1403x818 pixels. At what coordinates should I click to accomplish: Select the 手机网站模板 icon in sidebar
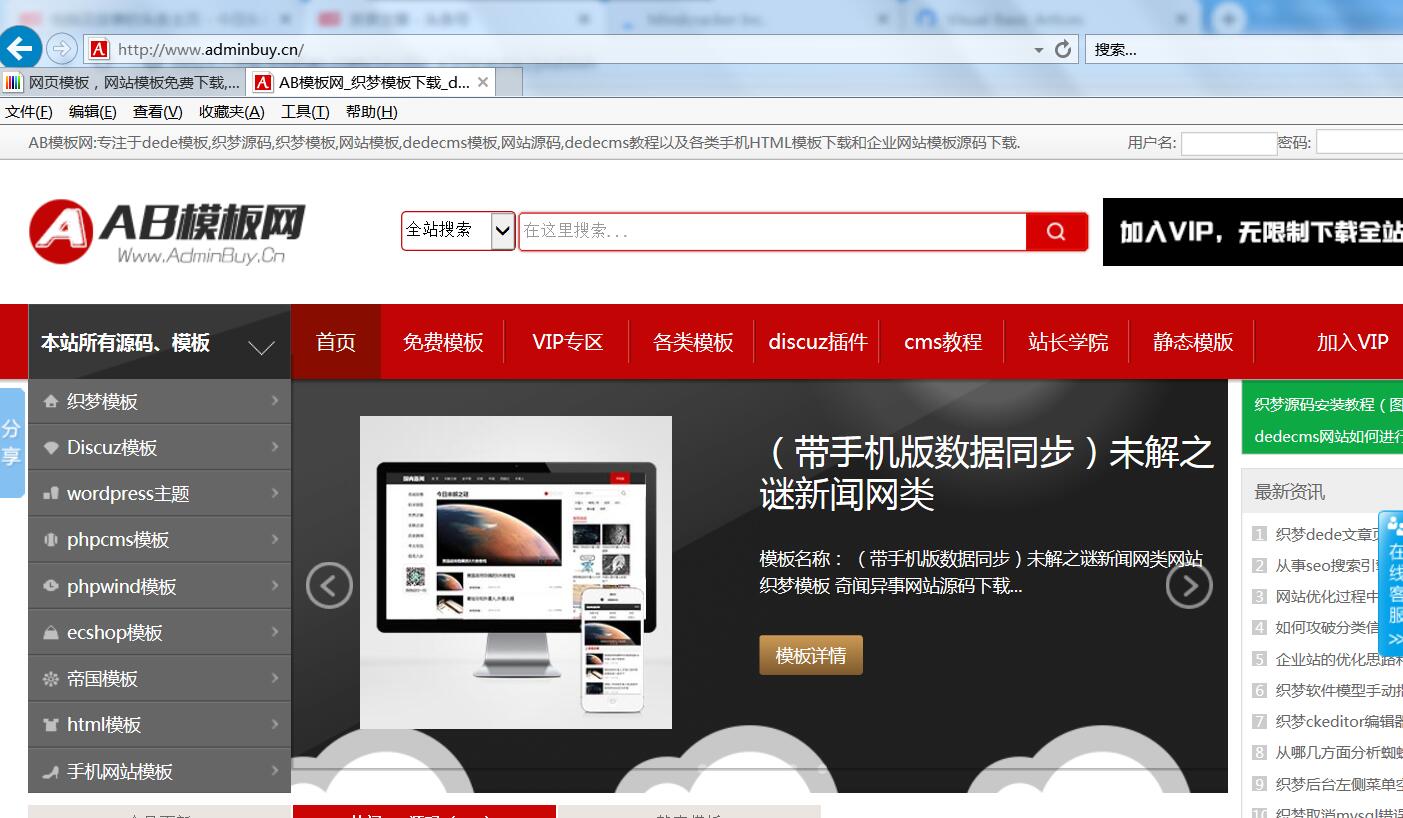pyautogui.click(x=51, y=770)
